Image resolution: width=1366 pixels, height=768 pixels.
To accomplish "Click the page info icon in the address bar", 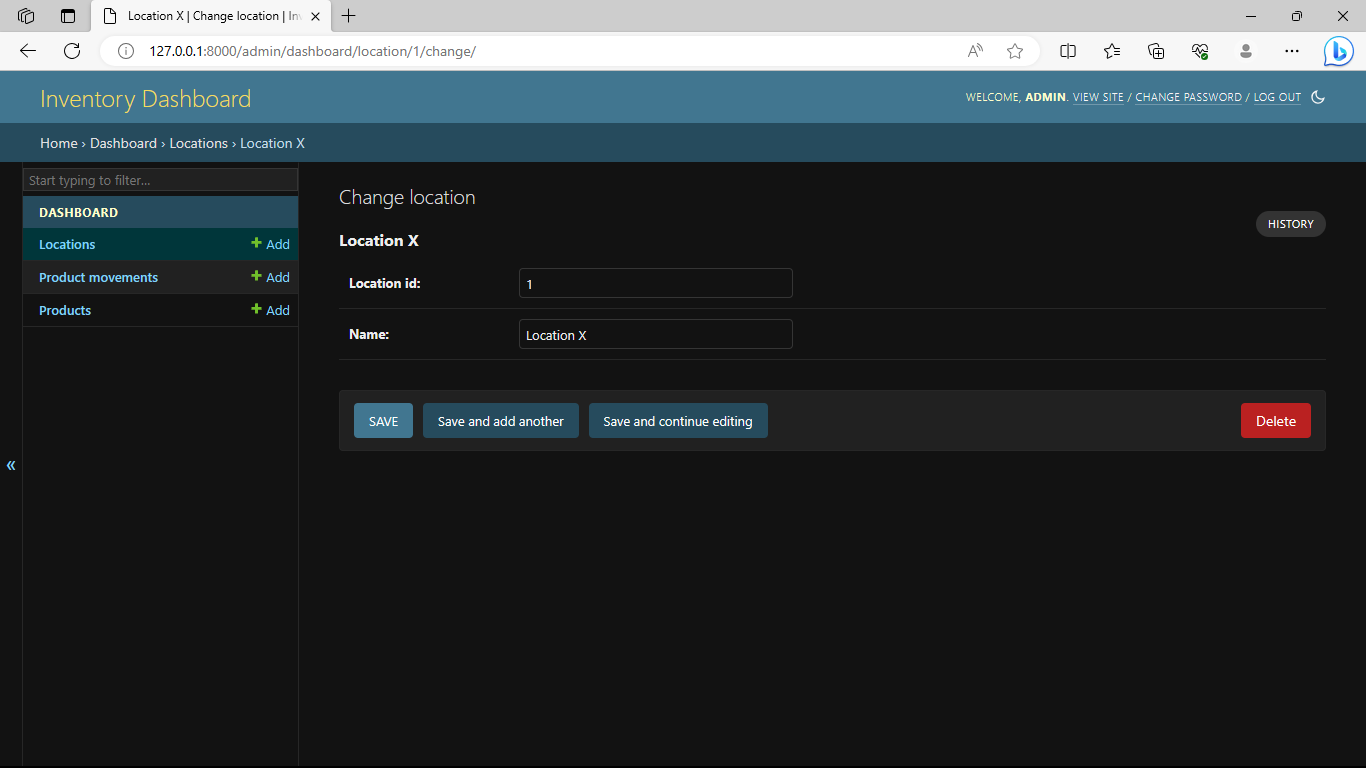I will (x=124, y=51).
